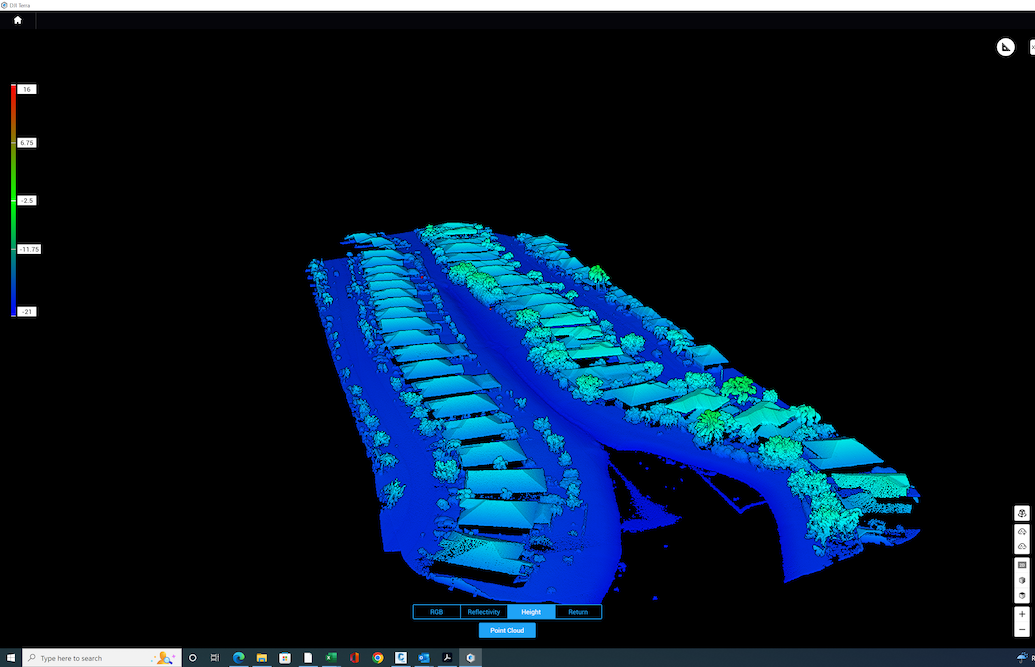1035x667 pixels.
Task: Click the Point Cloud button
Action: (507, 630)
